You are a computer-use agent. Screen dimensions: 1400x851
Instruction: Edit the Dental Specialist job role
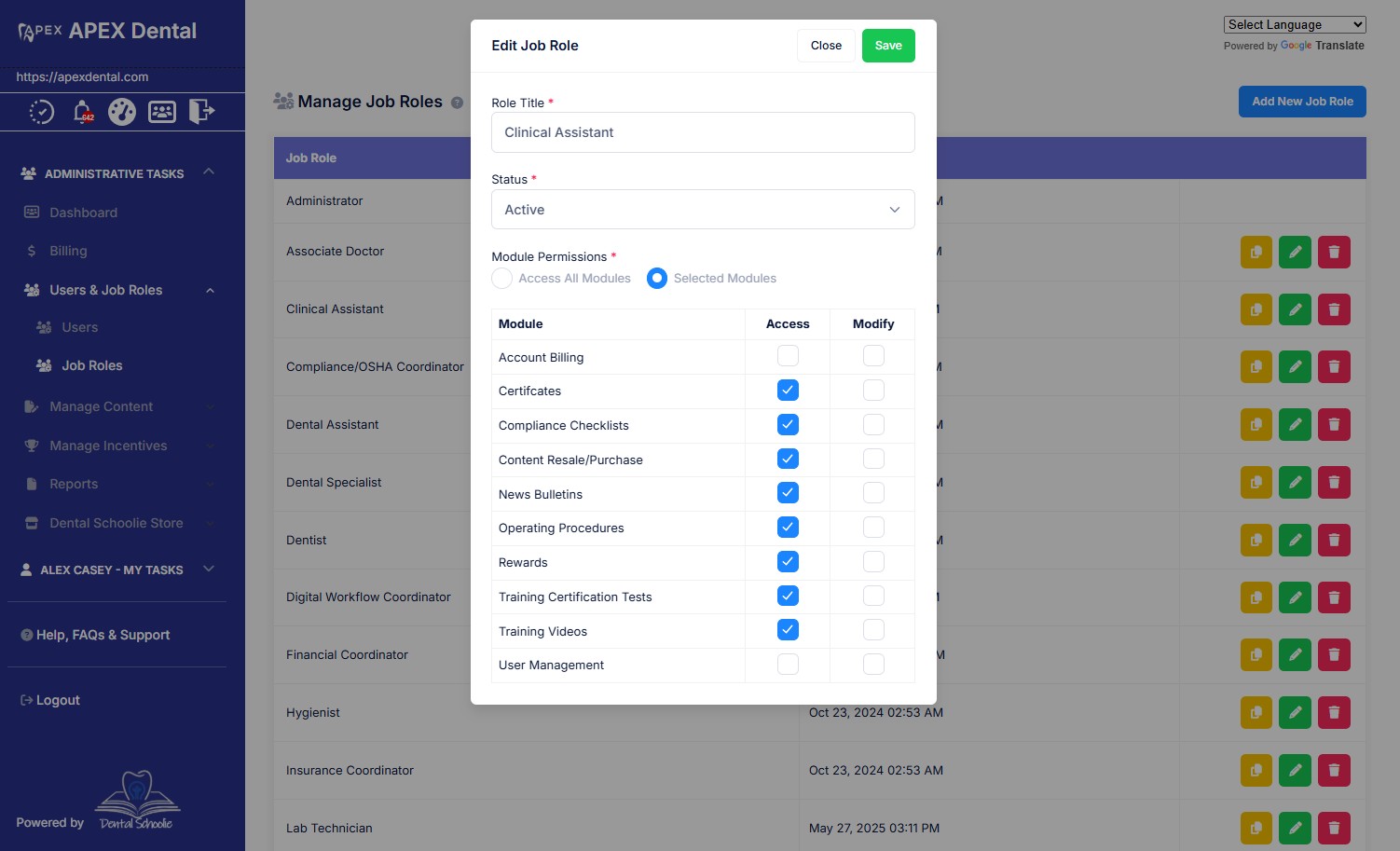pyautogui.click(x=1296, y=483)
